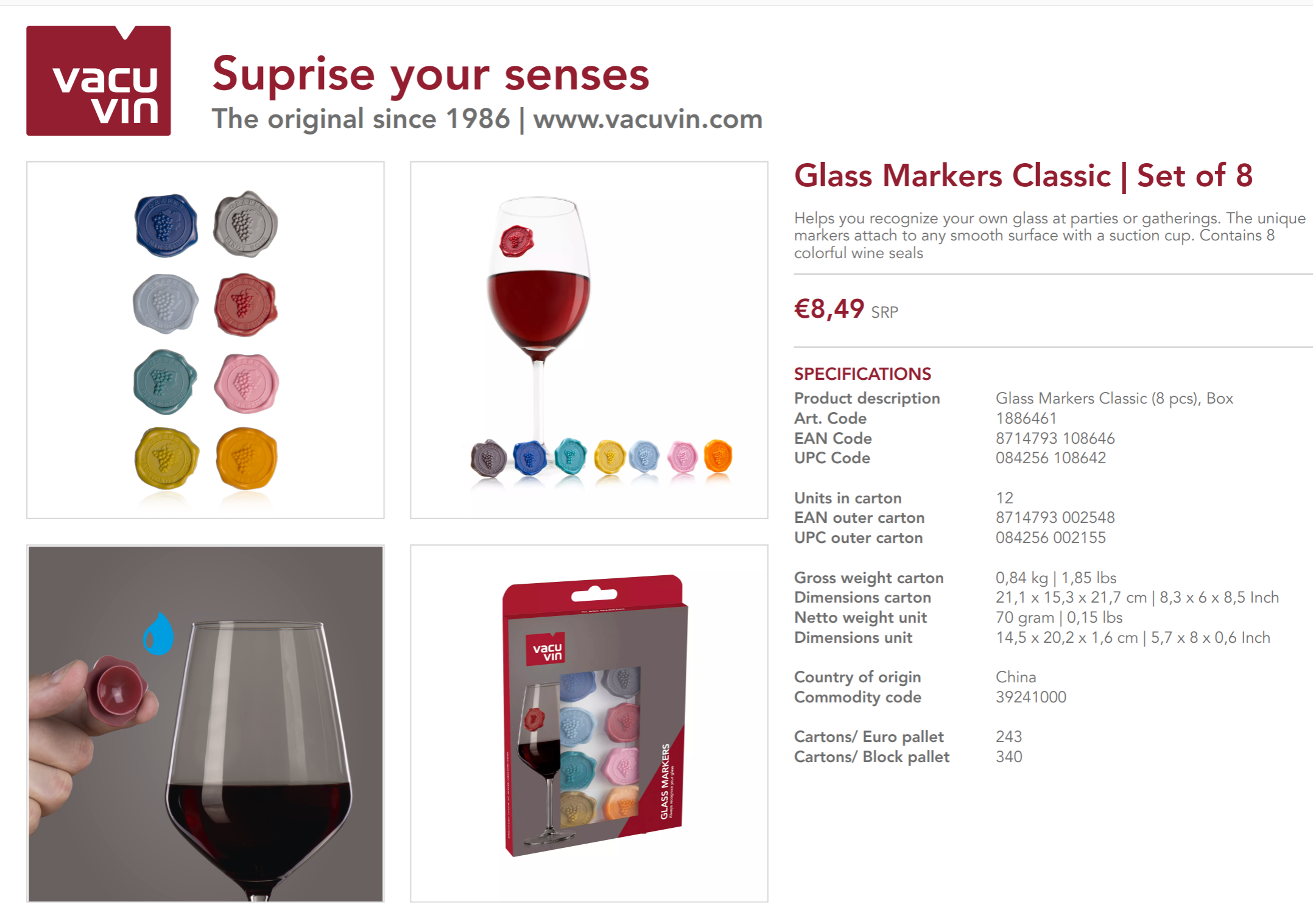Select the navy blue seal in the eight-marker grid
Image resolution: width=1313 pixels, height=924 pixels.
166,226
